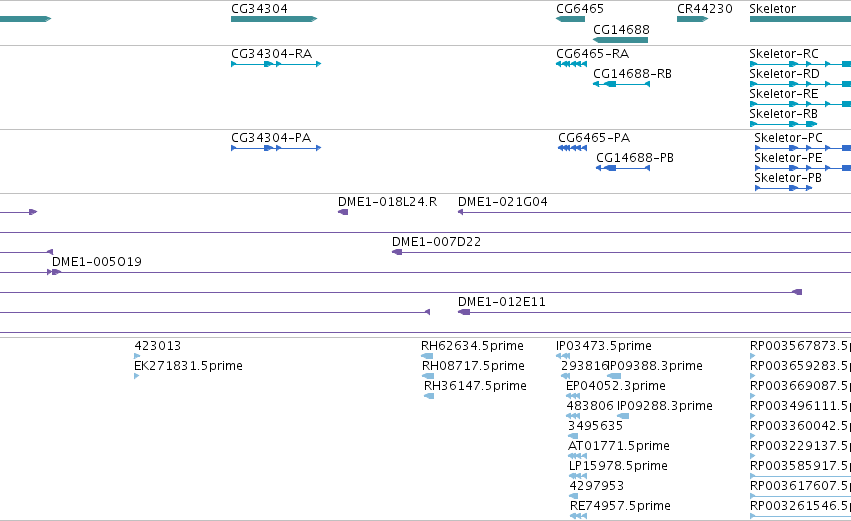
Task: Select EST starting RP003617607
Action: click(x=800, y=487)
